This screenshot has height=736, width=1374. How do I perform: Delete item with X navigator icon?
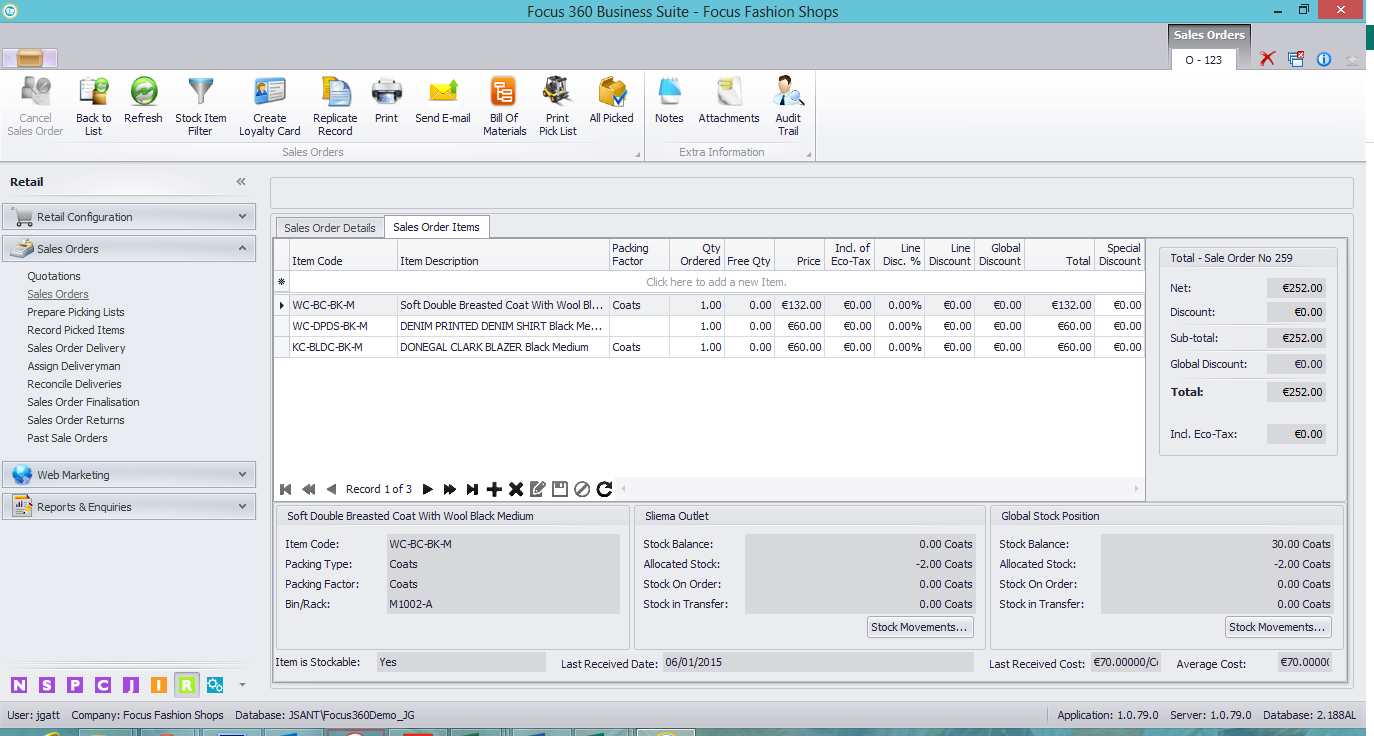[516, 489]
